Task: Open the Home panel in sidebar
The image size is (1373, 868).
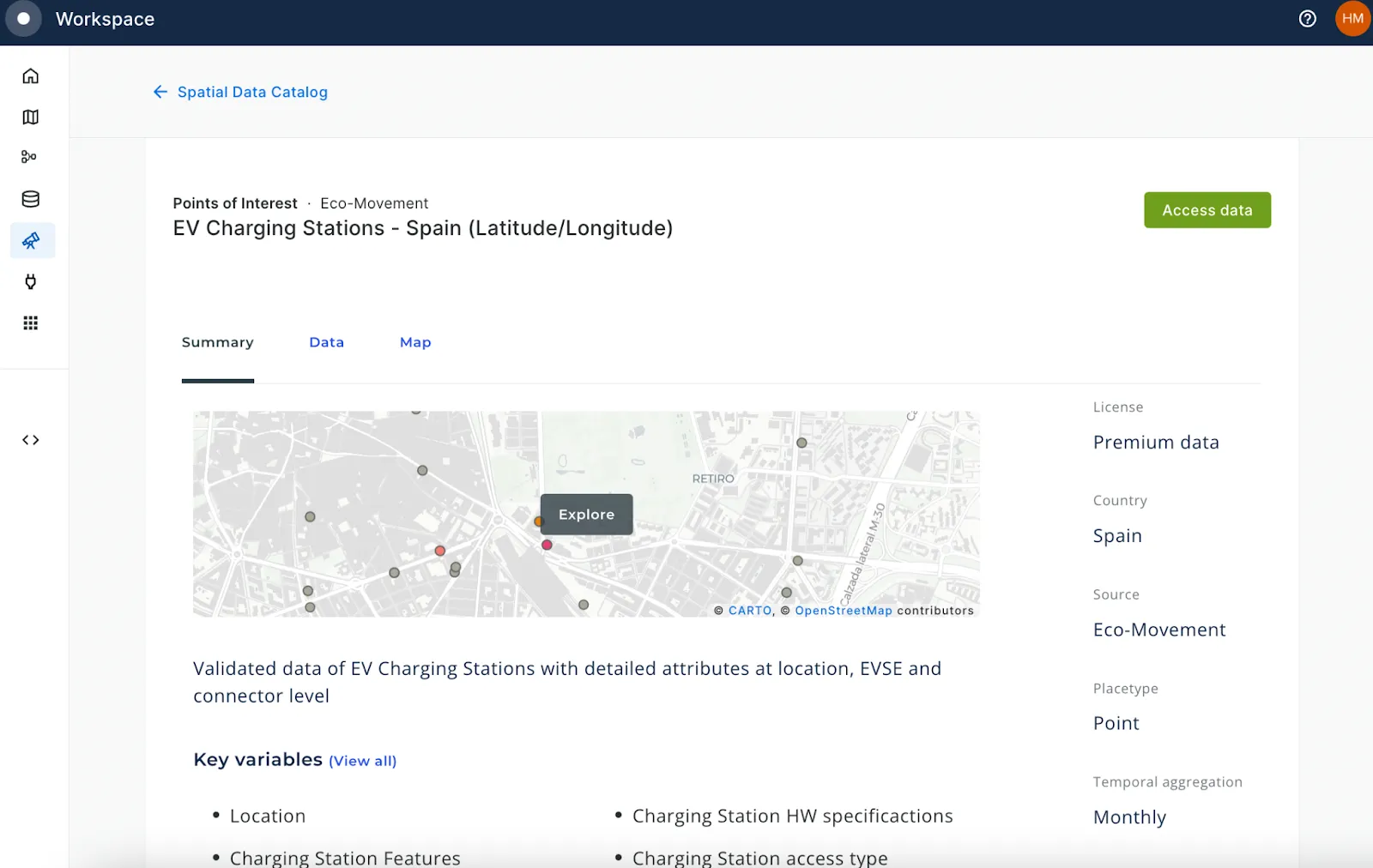Action: (30, 75)
